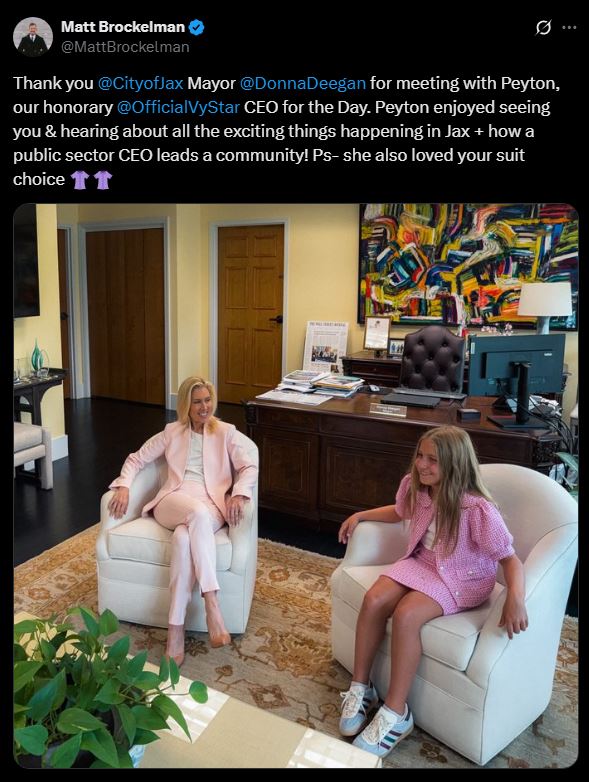Visit the @MattBrockelman handle link
589x782 pixels.
pyautogui.click(x=125, y=47)
